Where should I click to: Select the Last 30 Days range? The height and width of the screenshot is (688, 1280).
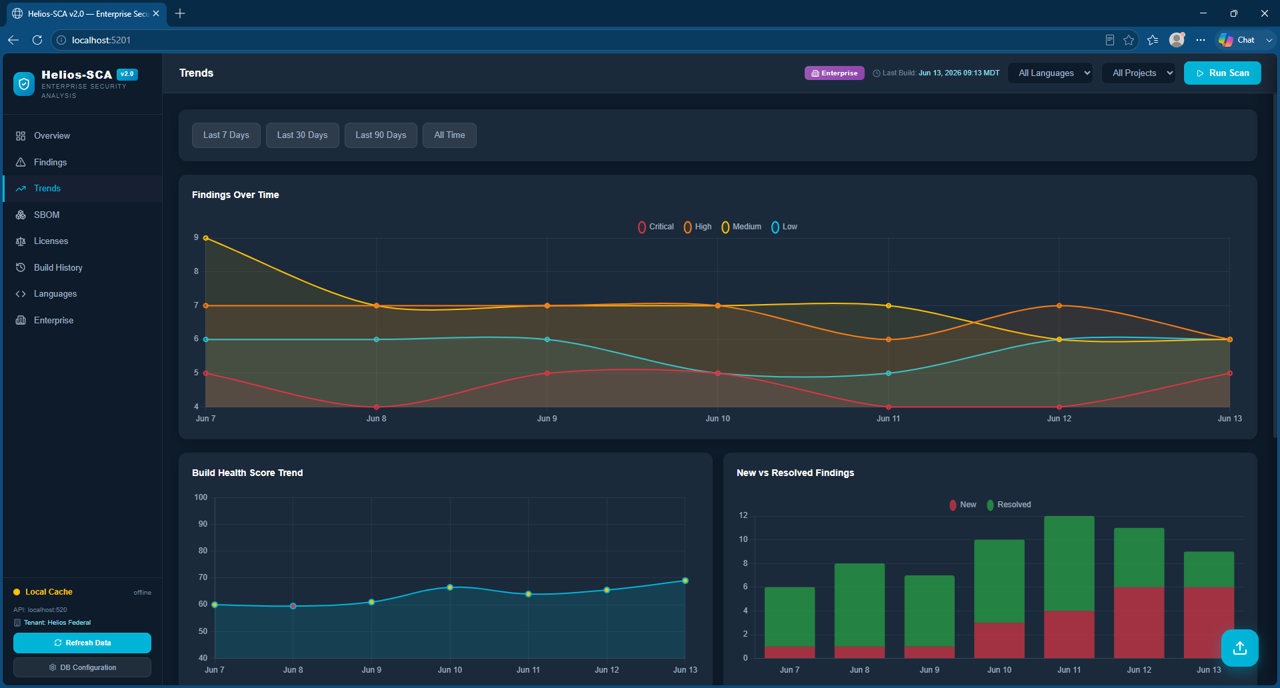302,135
